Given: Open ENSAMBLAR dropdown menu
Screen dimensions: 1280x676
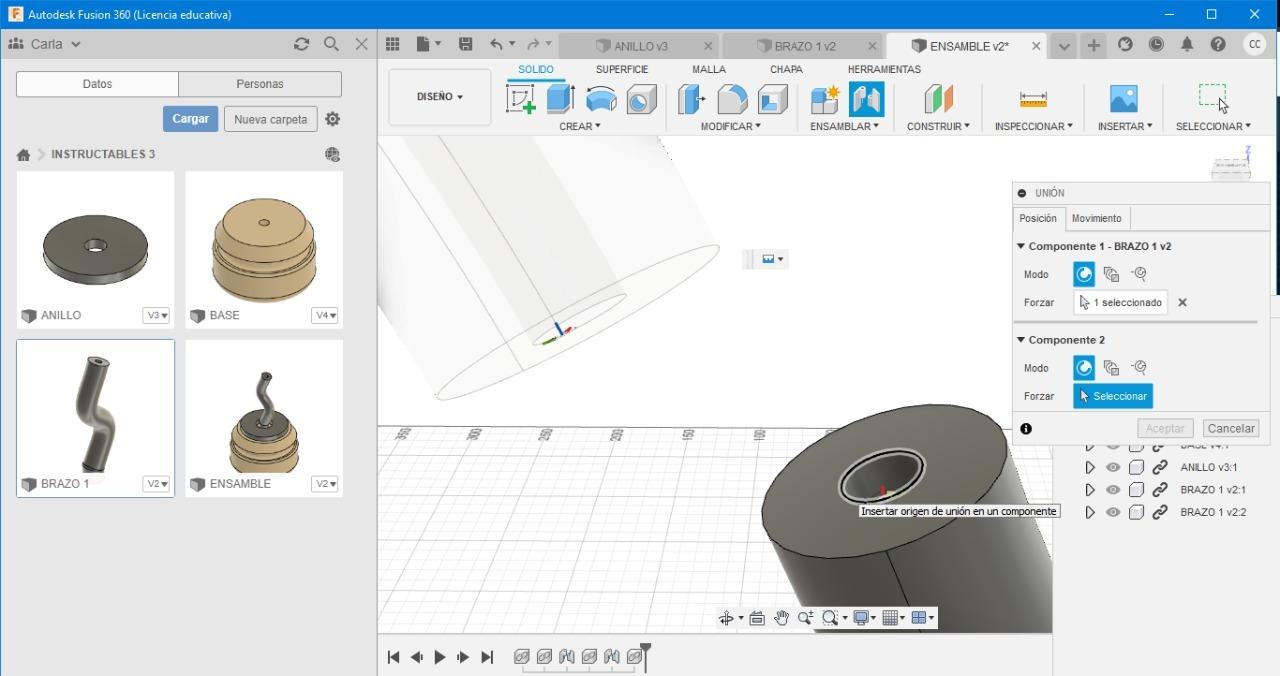Looking at the screenshot, I should tap(845, 126).
